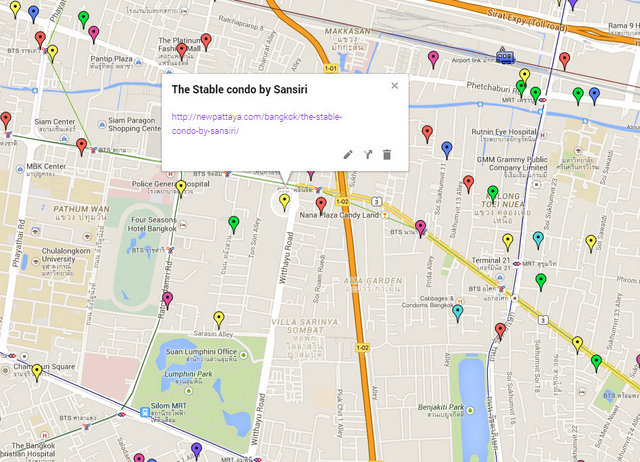Click the red pin at Nana Plaza
Screen dimensions: 640x462
[321, 206]
